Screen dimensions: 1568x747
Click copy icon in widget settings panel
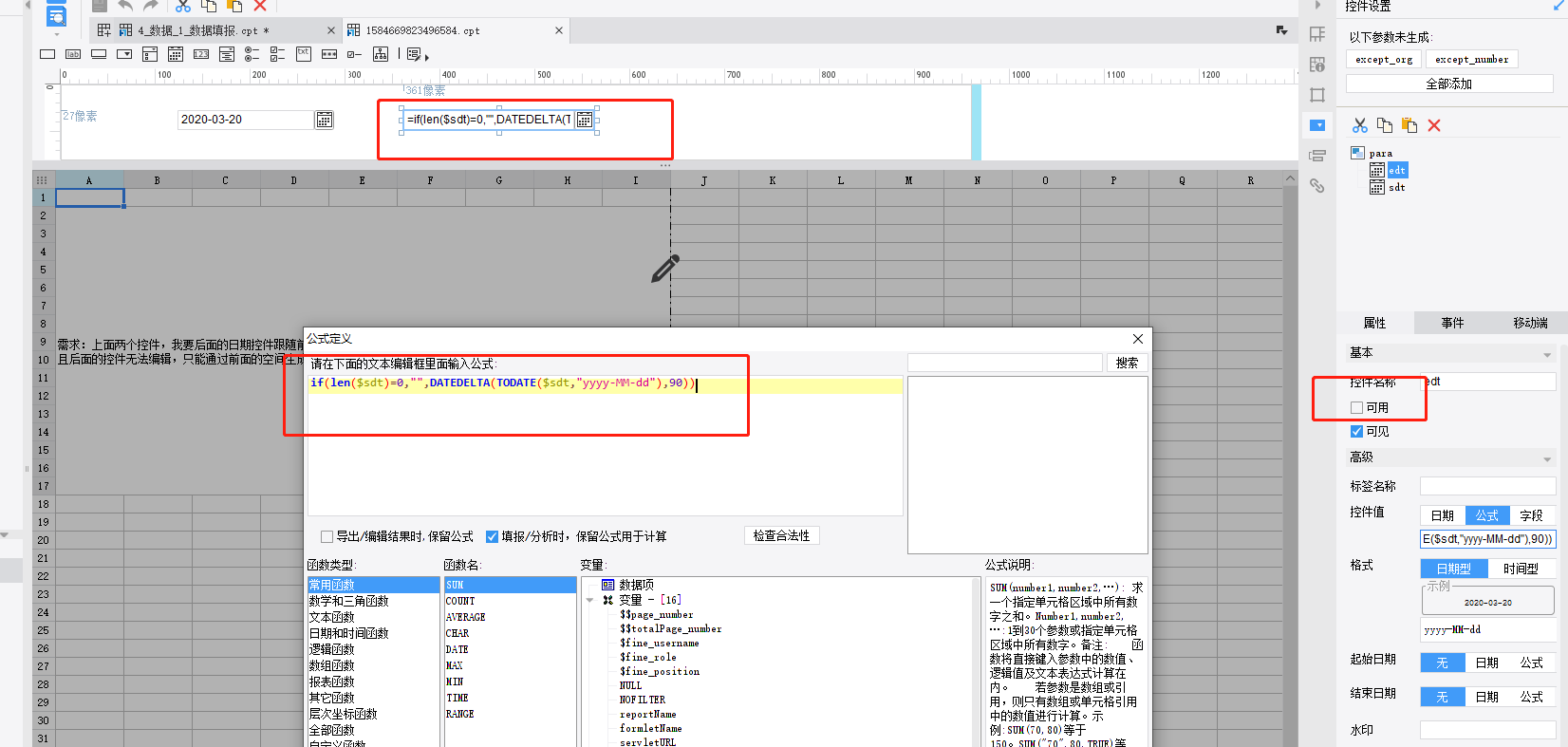[x=1385, y=125]
